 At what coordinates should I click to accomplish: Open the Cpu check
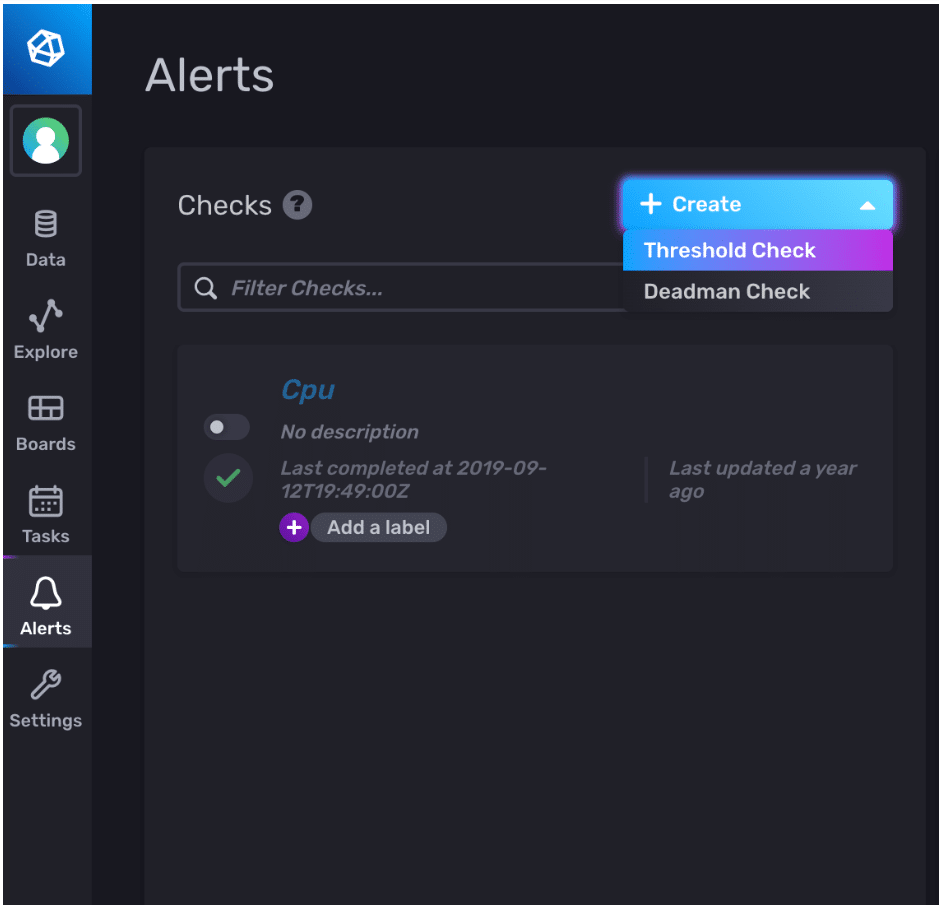[307, 390]
